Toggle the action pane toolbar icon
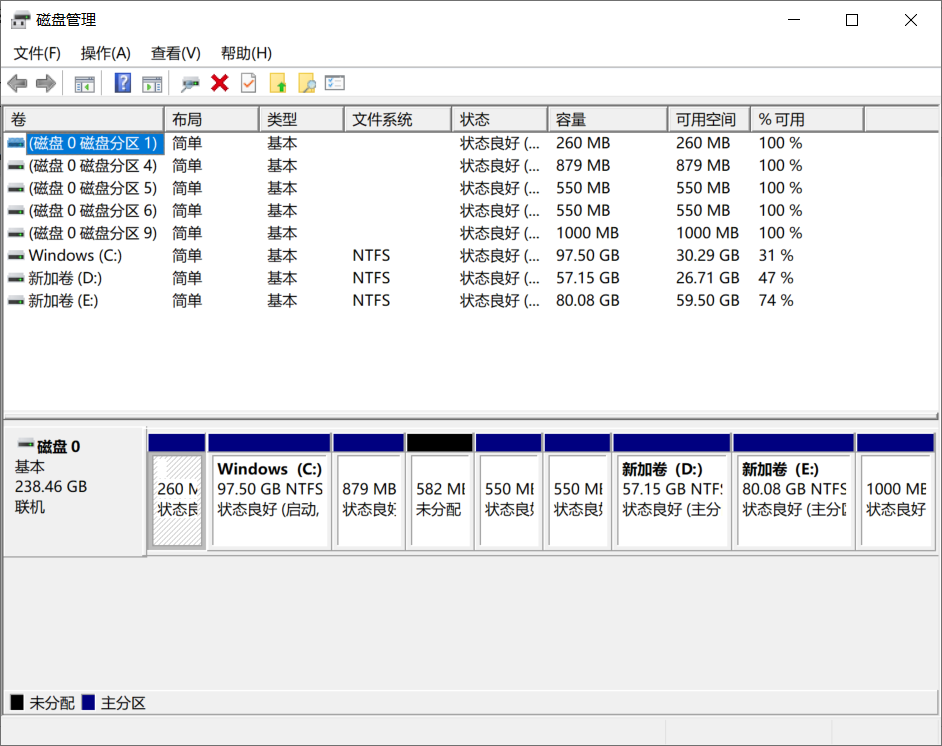 click(152, 84)
